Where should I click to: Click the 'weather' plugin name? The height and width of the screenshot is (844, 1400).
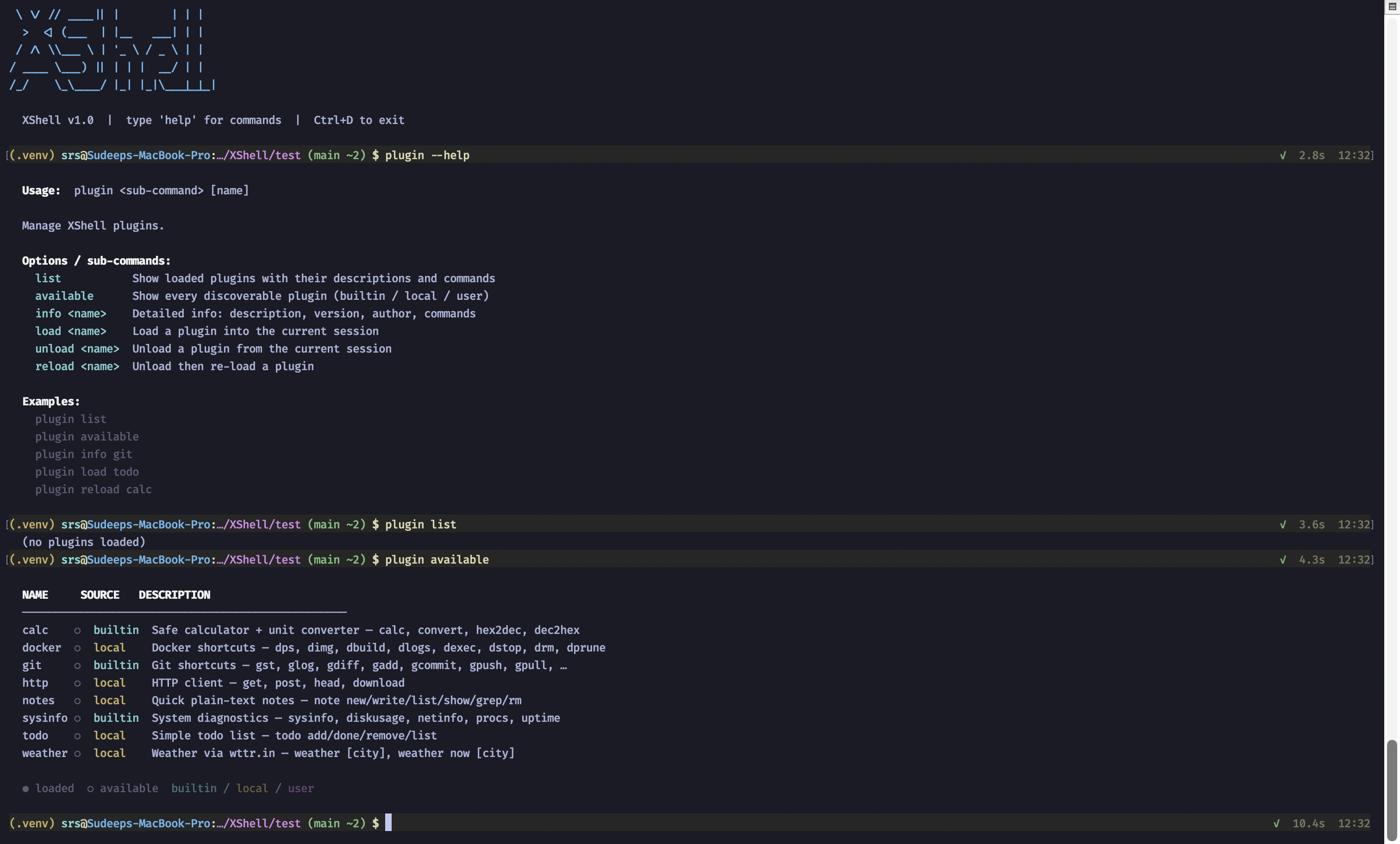pyautogui.click(x=45, y=753)
